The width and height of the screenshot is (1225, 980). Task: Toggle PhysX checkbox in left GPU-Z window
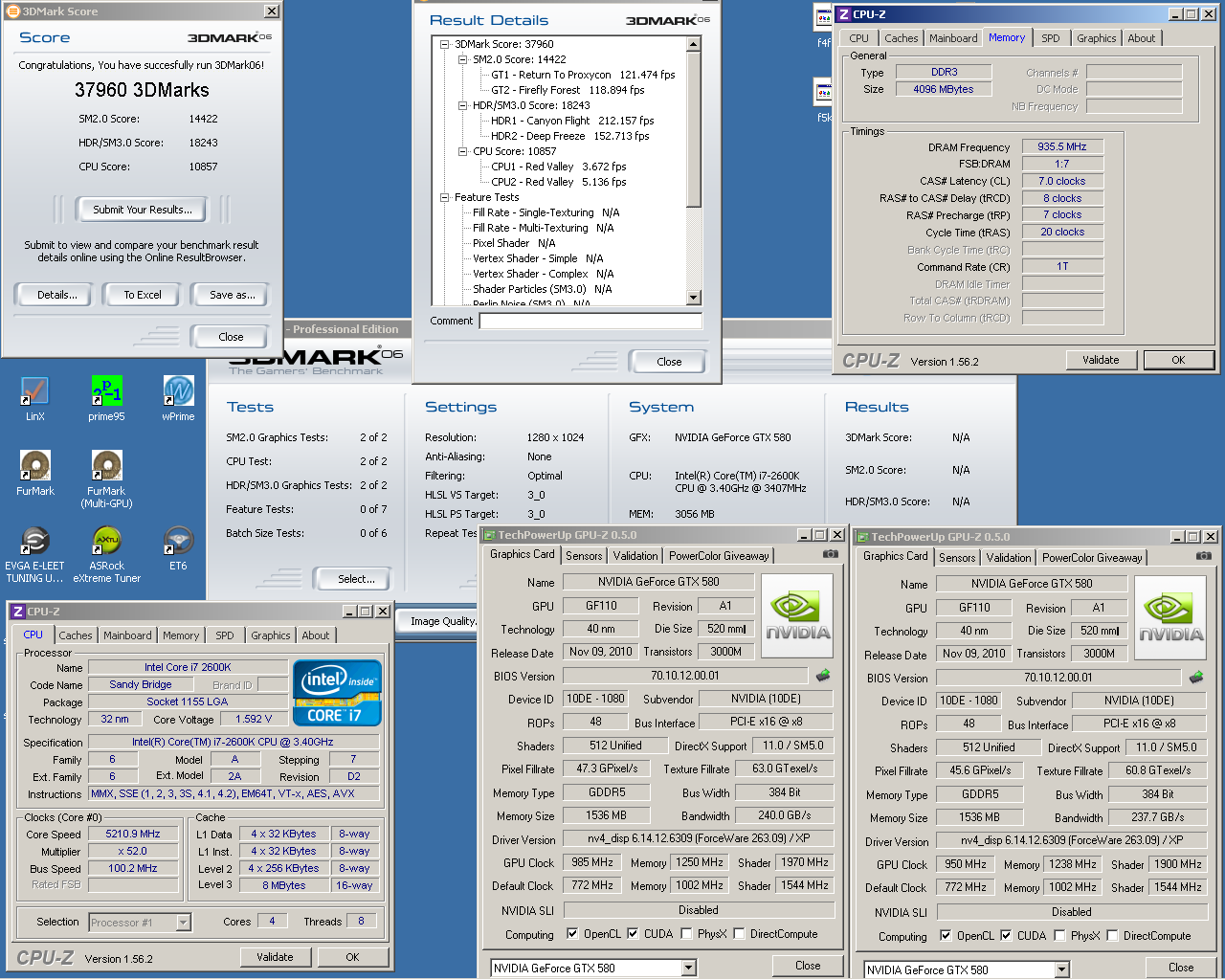coord(686,934)
